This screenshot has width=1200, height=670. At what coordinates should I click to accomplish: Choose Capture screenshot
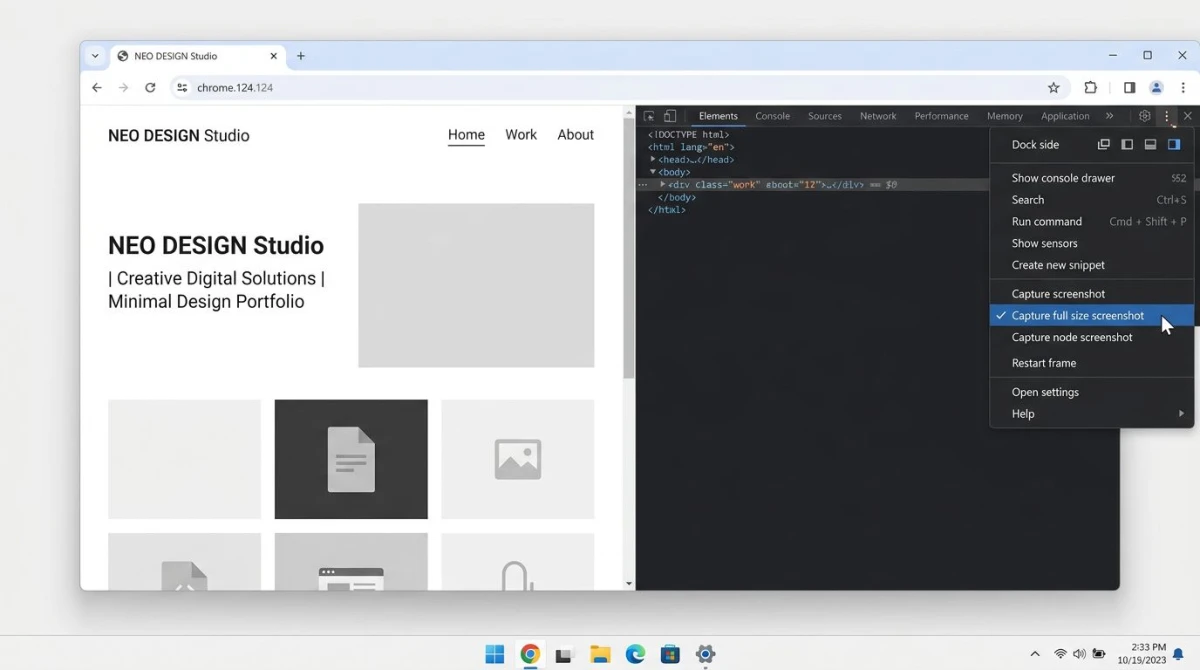tap(1092, 294)
